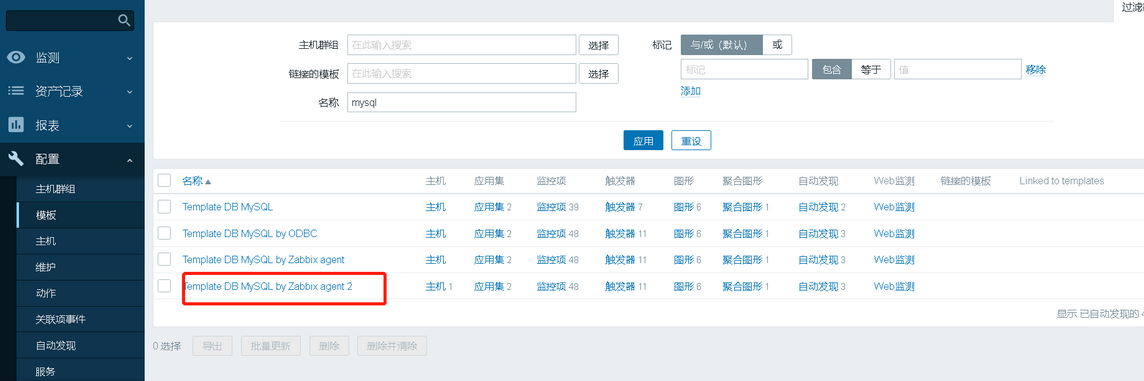1144x381 pixels.
Task: Click the 标记 tag name input
Action: point(744,69)
